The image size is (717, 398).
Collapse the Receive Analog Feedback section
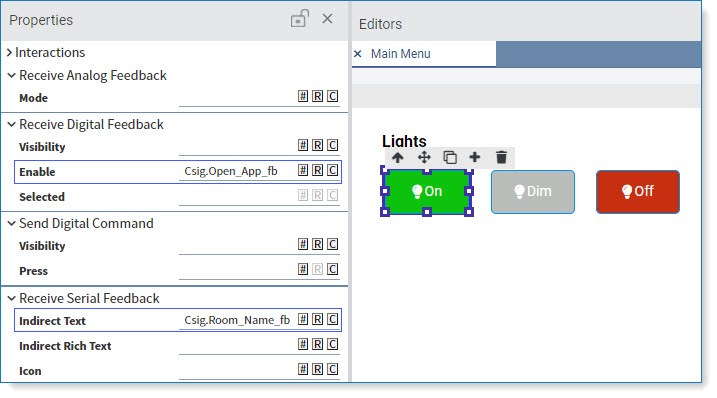pyautogui.click(x=12, y=75)
